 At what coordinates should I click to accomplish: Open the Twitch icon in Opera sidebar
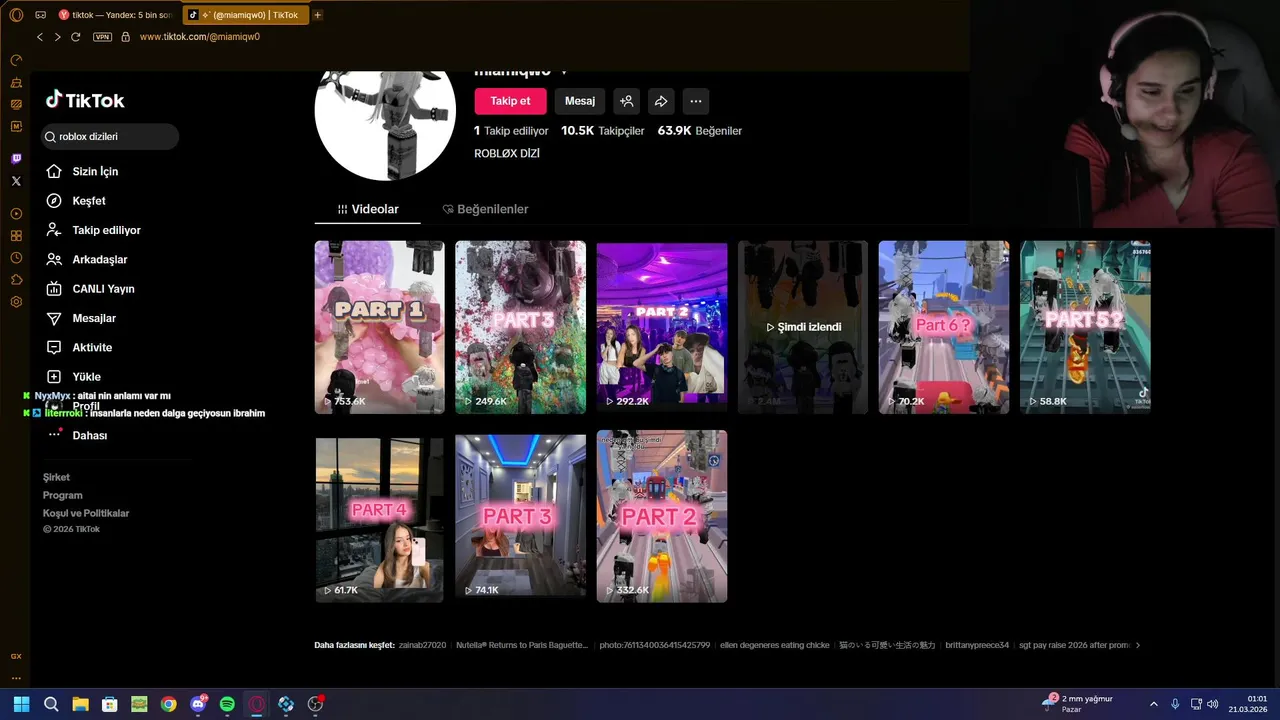pyautogui.click(x=16, y=159)
